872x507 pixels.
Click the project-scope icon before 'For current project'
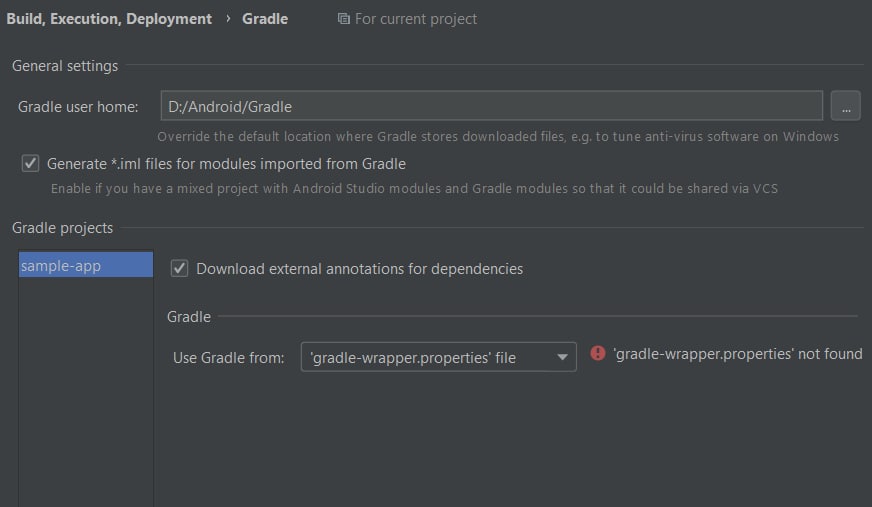click(344, 19)
